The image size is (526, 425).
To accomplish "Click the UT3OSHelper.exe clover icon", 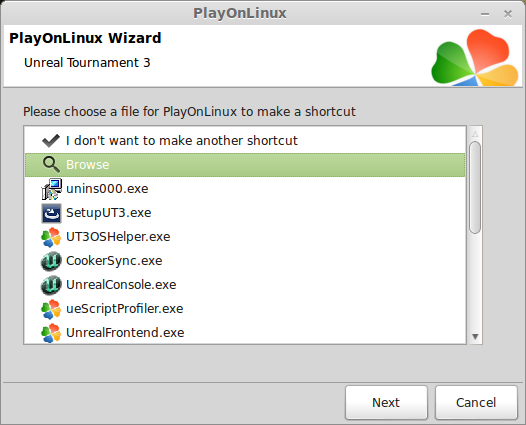I will [x=51, y=237].
